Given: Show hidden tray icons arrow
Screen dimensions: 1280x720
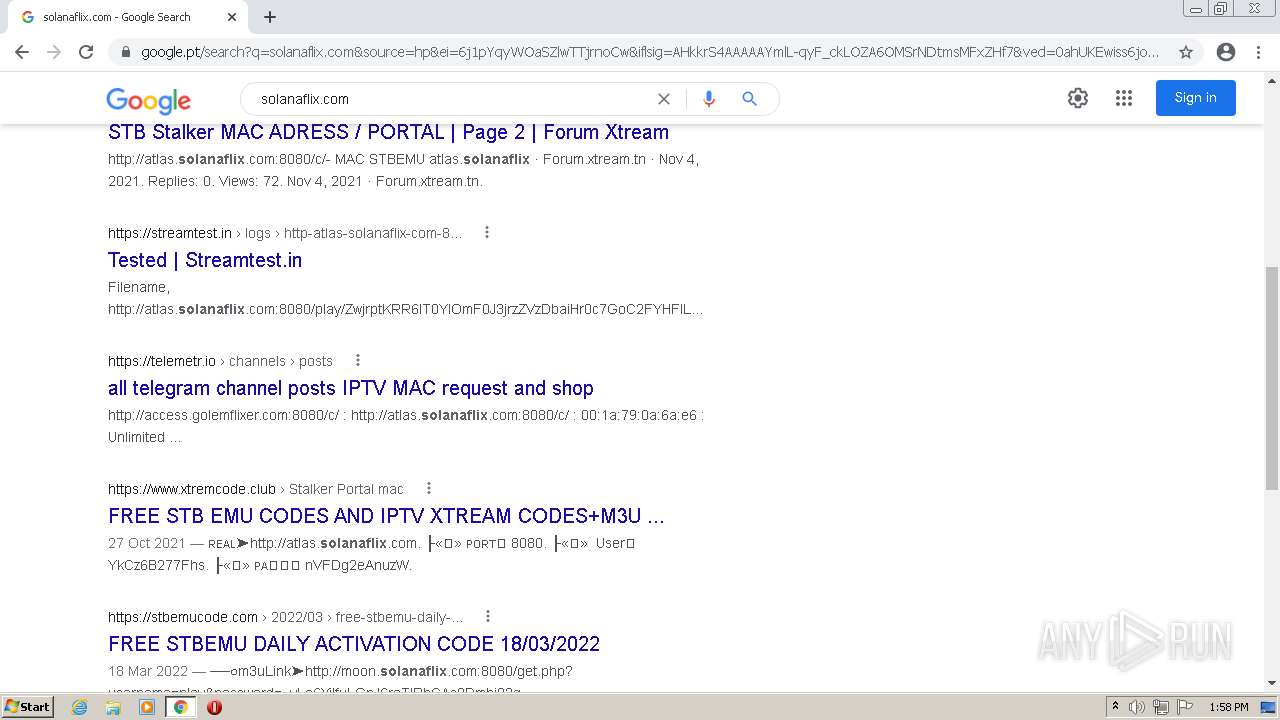Looking at the screenshot, I should pyautogui.click(x=1116, y=707).
